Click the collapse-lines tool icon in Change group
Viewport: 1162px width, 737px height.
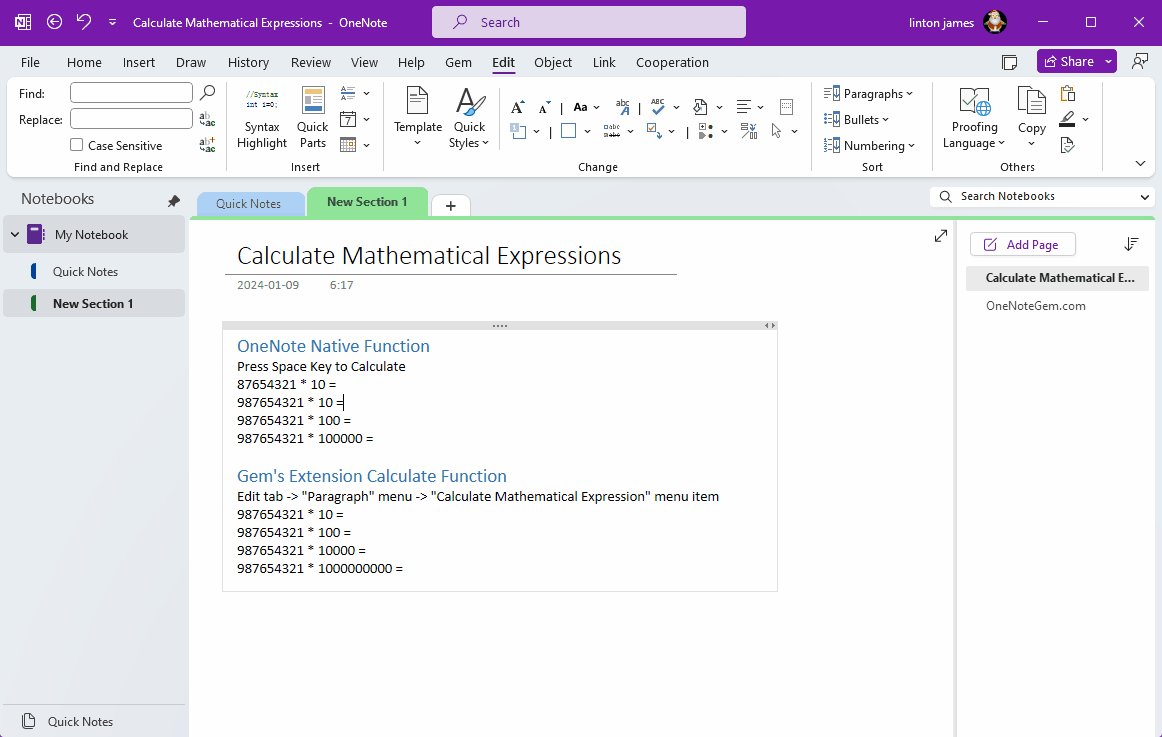[748, 131]
